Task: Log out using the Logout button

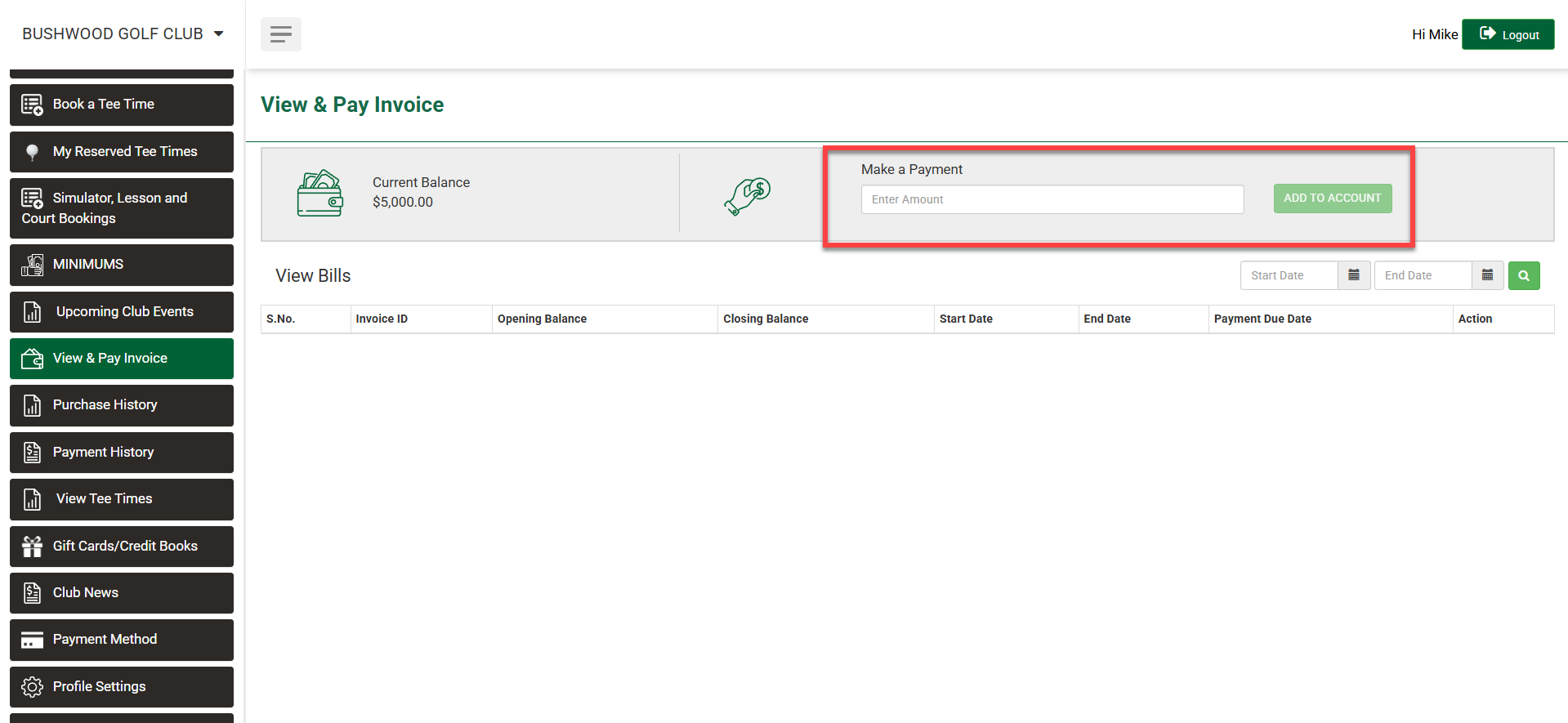Action: (x=1508, y=34)
